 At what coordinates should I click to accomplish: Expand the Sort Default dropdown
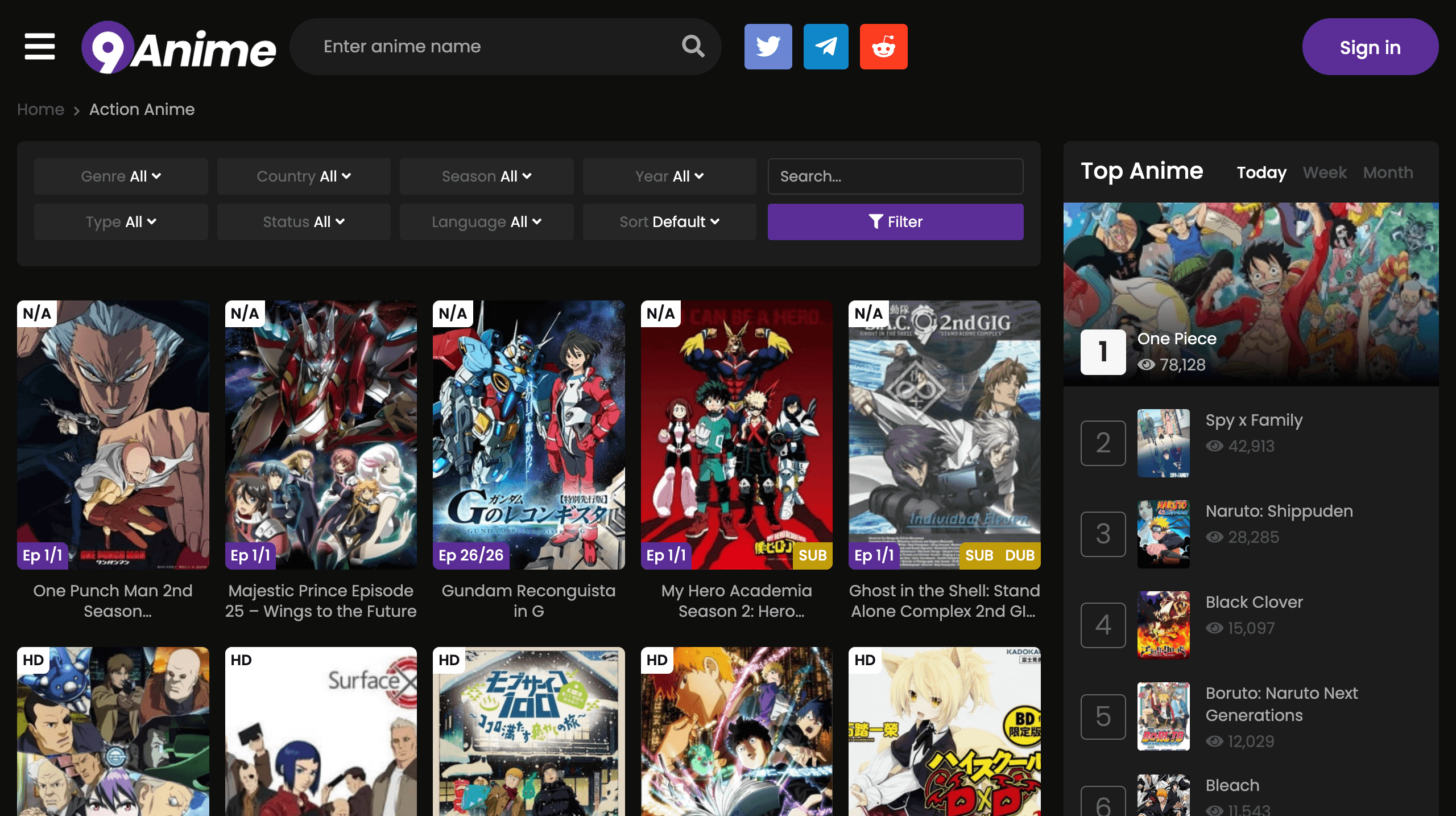(669, 222)
